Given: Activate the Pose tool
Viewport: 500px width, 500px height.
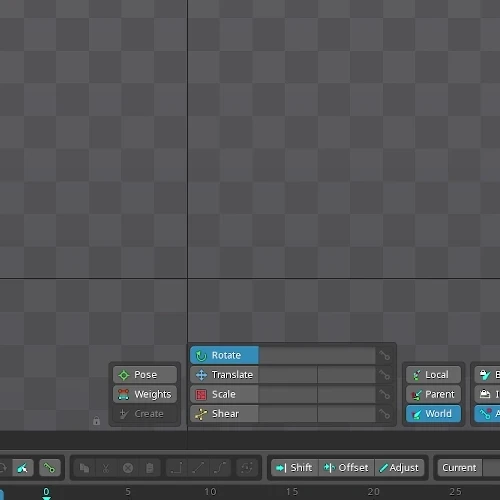Looking at the screenshot, I should point(145,375).
